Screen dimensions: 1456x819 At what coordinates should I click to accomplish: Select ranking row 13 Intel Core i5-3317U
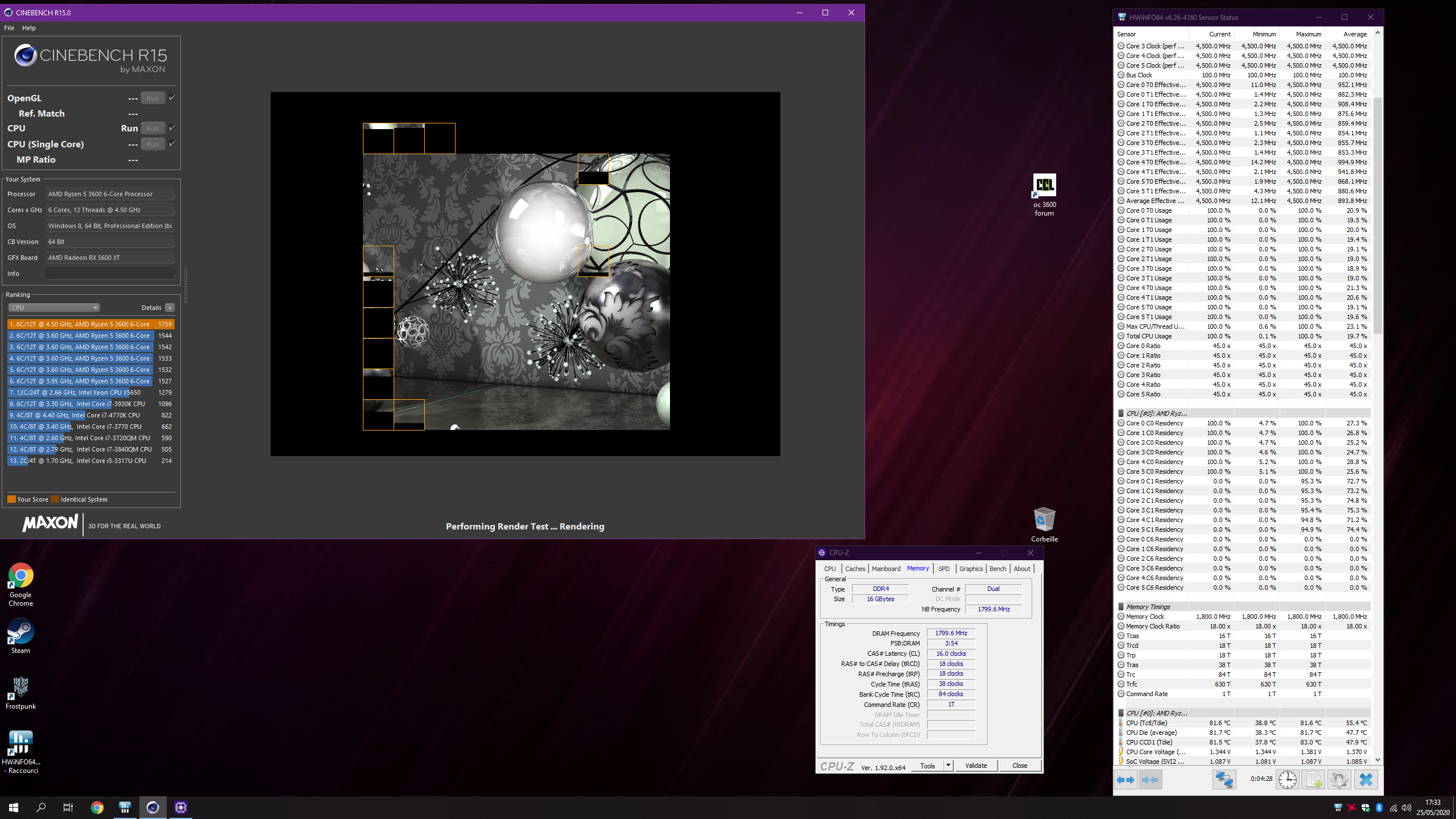click(x=90, y=461)
